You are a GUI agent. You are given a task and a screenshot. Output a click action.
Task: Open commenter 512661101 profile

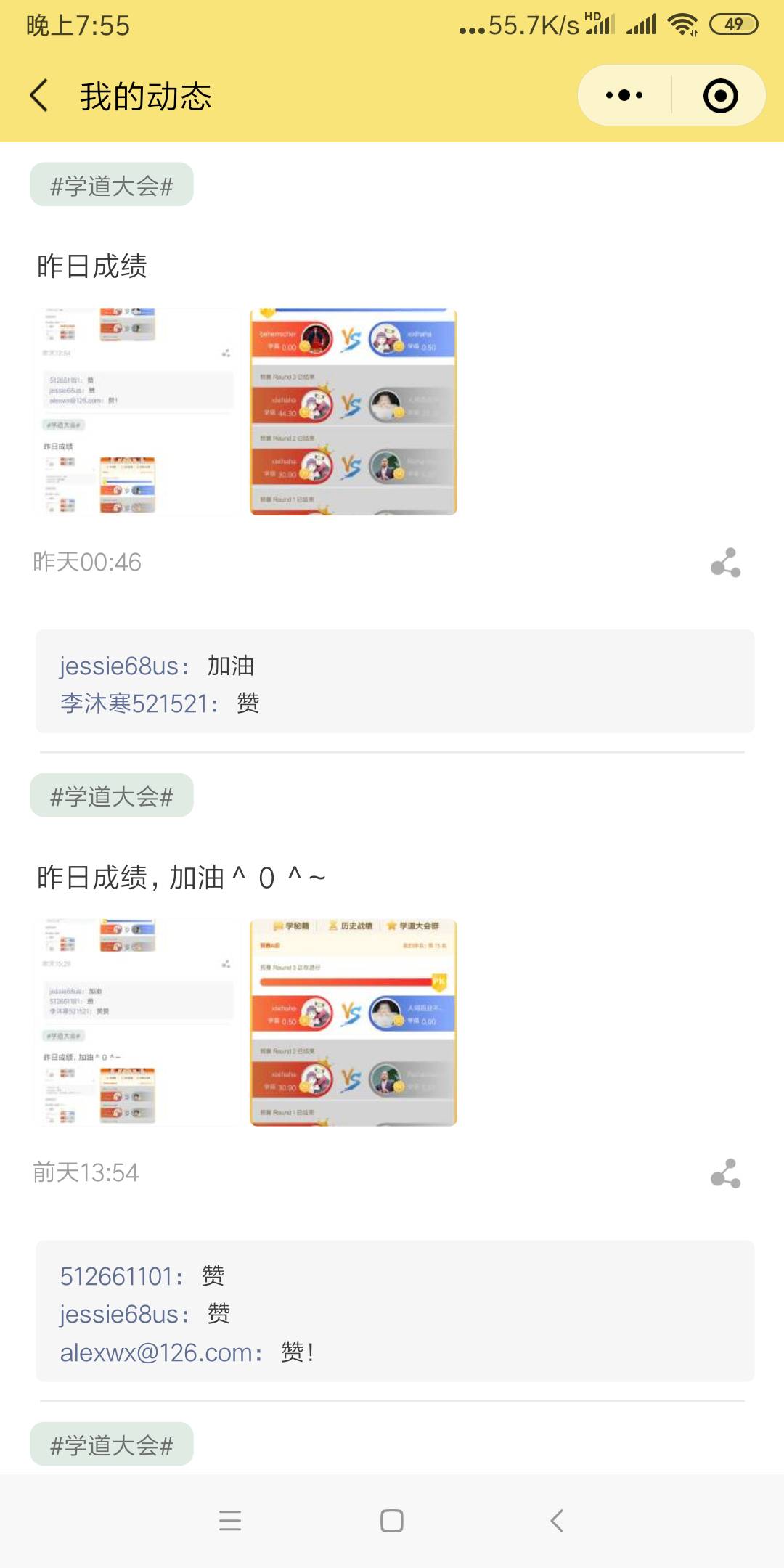click(x=121, y=1276)
